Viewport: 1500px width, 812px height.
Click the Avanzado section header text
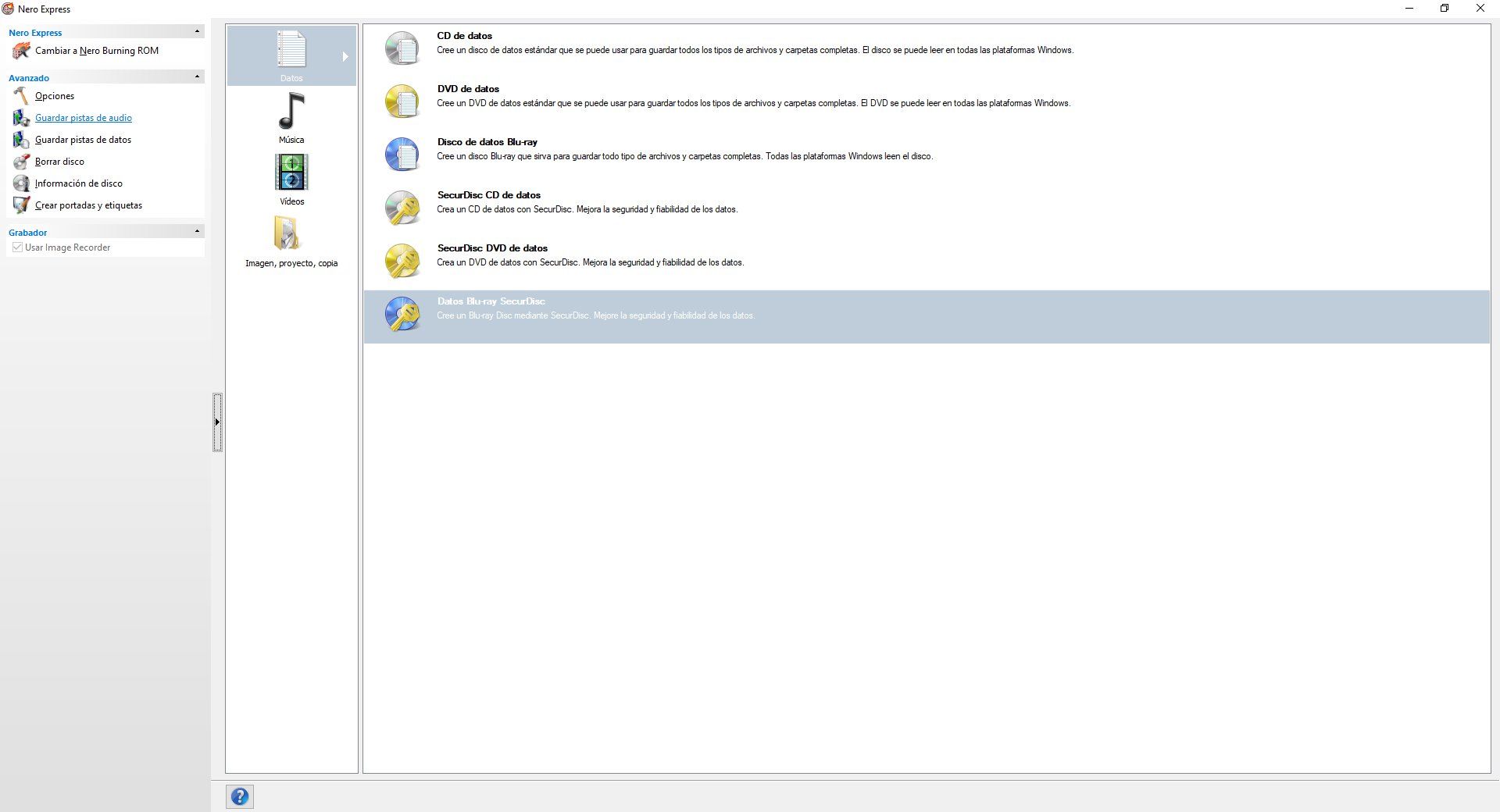click(x=29, y=78)
